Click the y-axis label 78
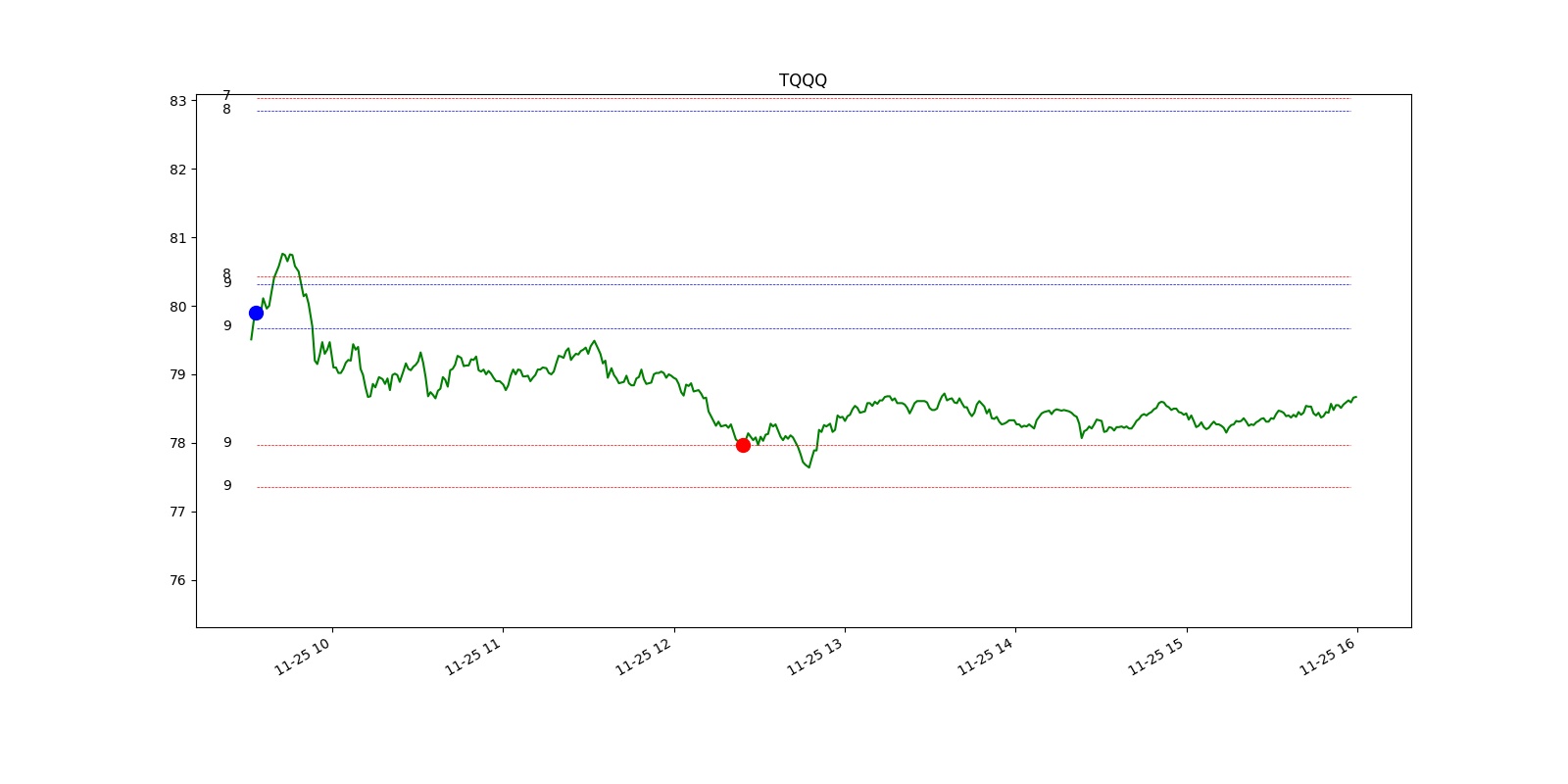The width and height of the screenshot is (1568, 784). click(177, 443)
